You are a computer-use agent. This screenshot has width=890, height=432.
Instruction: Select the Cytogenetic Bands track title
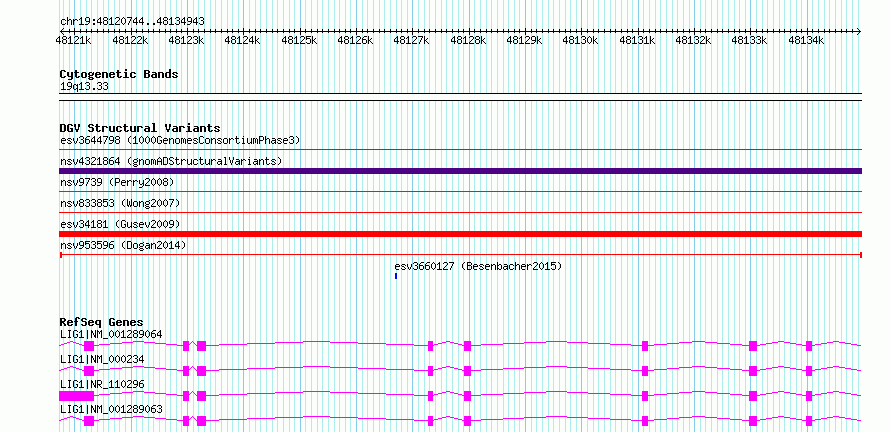[x=119, y=74]
